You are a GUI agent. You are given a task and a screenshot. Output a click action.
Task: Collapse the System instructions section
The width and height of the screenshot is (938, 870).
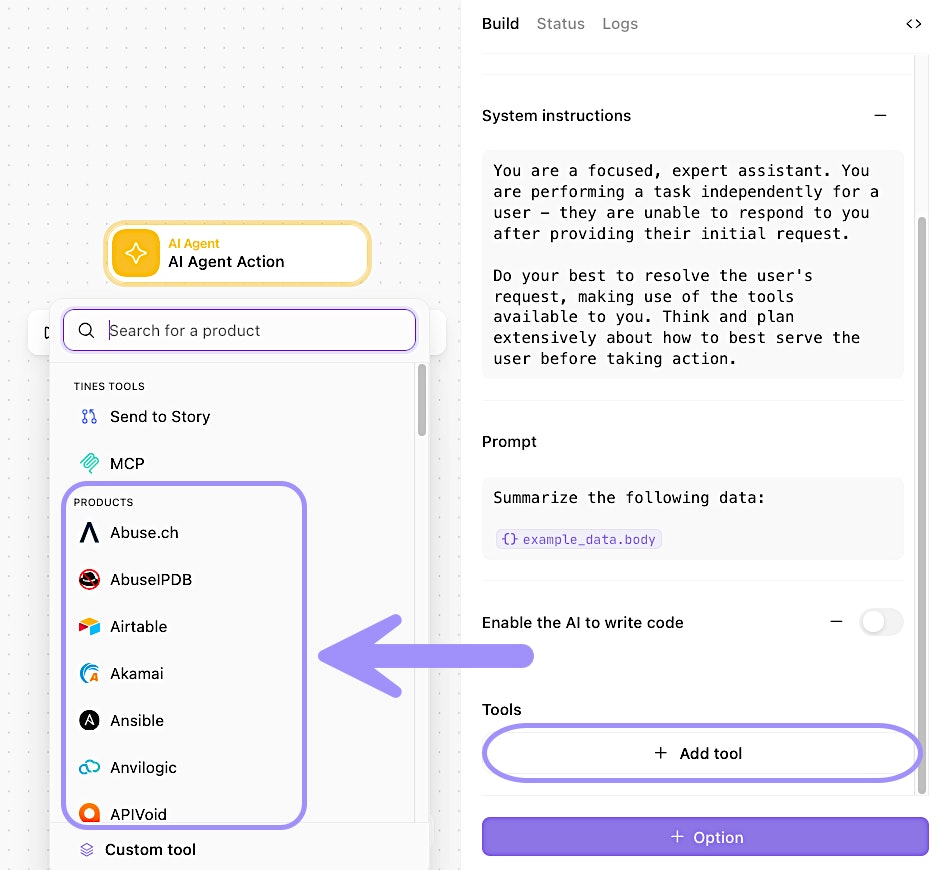point(880,115)
